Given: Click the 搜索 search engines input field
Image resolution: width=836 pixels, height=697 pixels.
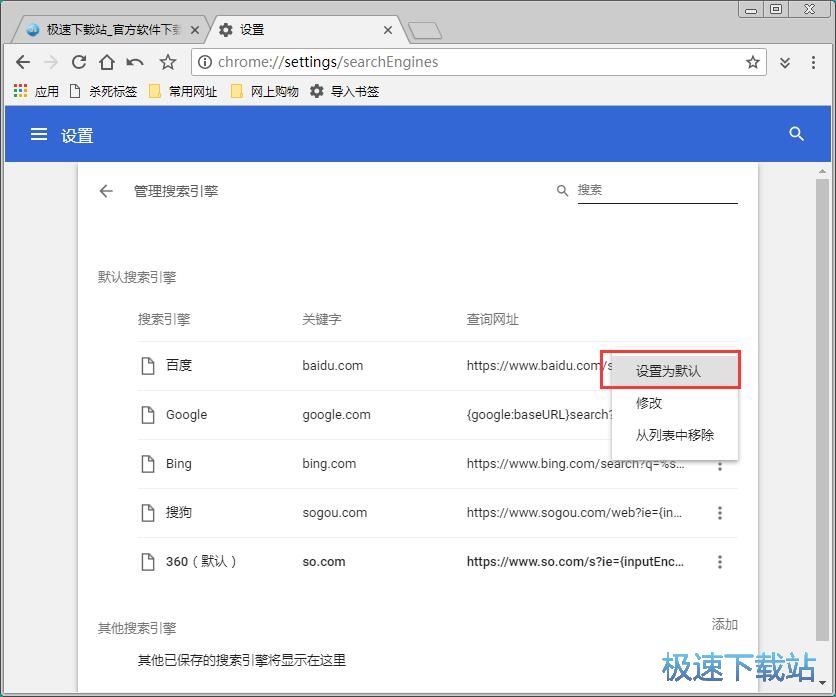Looking at the screenshot, I should point(656,190).
